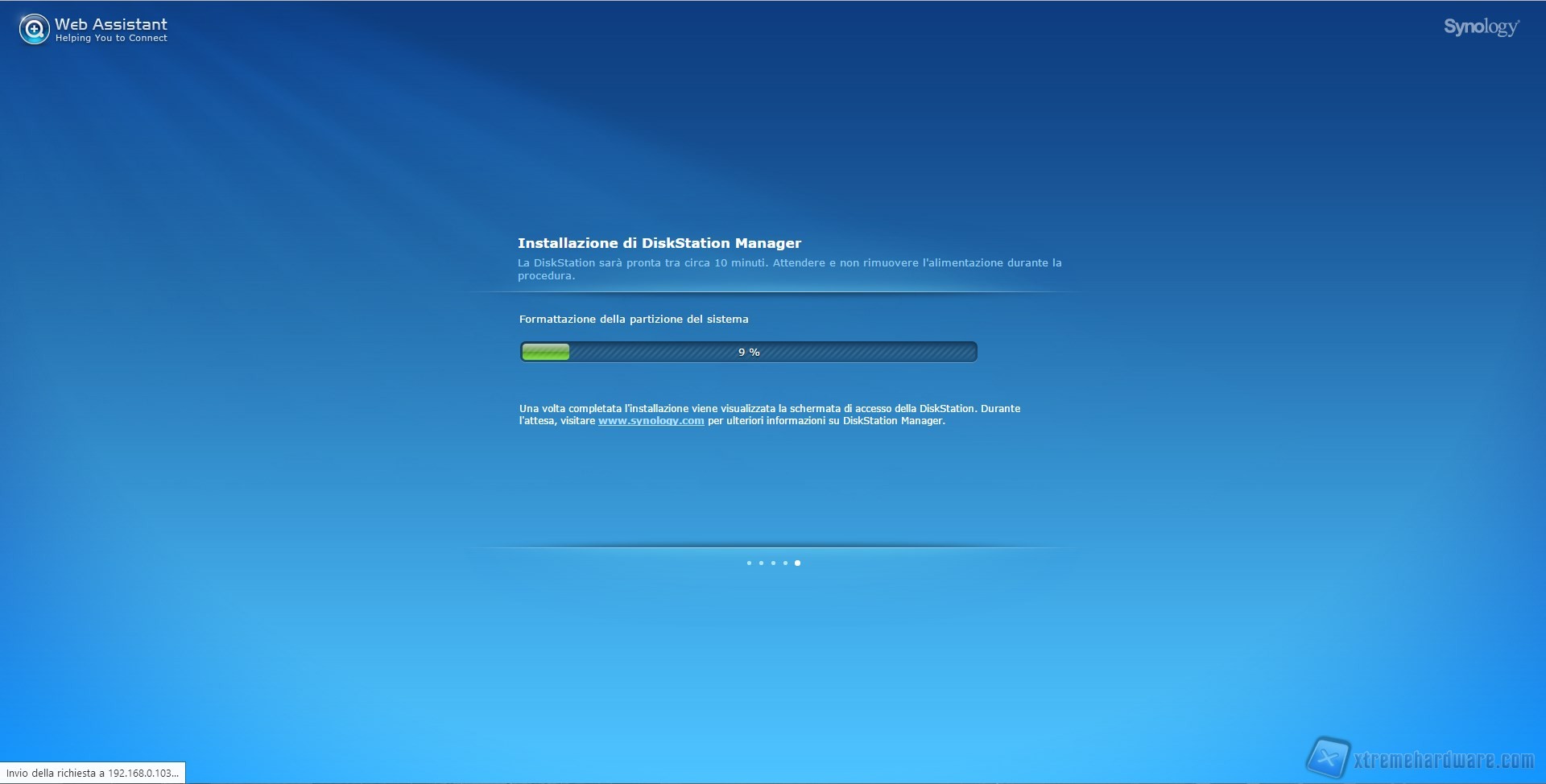This screenshot has width=1546, height=784.
Task: Click the 'Installazione di DiskStation Manager' heading
Action: [x=659, y=243]
